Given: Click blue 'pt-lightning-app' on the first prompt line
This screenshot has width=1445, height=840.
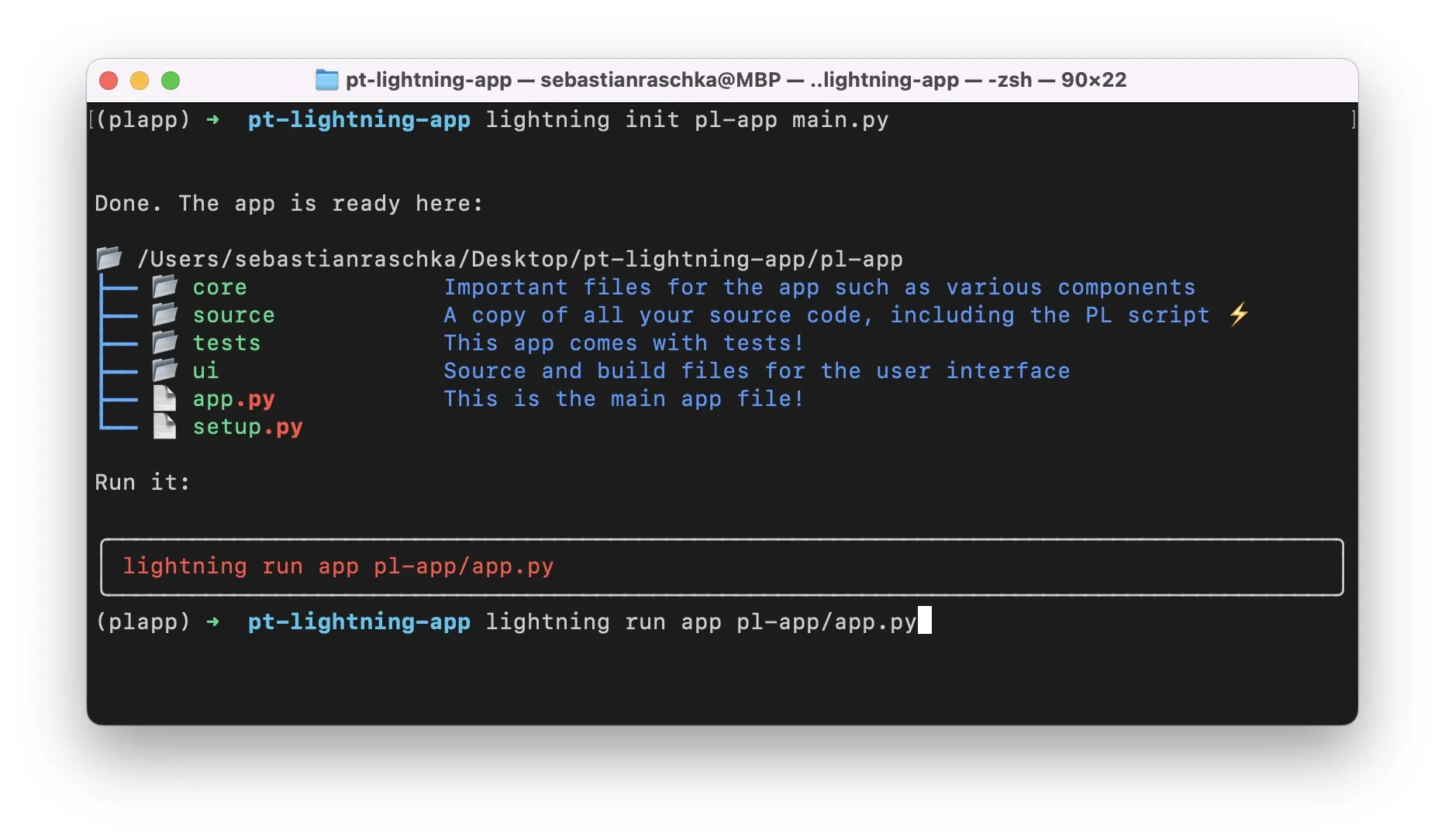Looking at the screenshot, I should 359,120.
